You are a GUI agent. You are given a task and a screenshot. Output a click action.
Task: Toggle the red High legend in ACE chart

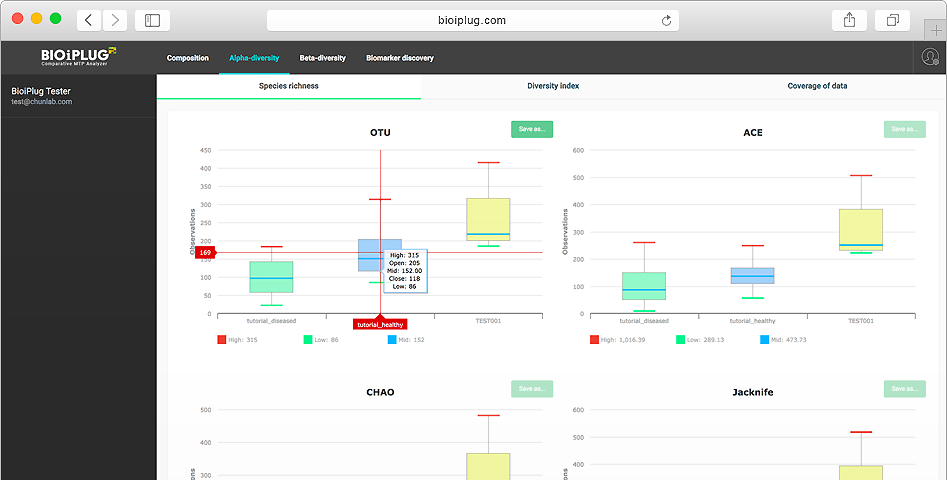594,340
